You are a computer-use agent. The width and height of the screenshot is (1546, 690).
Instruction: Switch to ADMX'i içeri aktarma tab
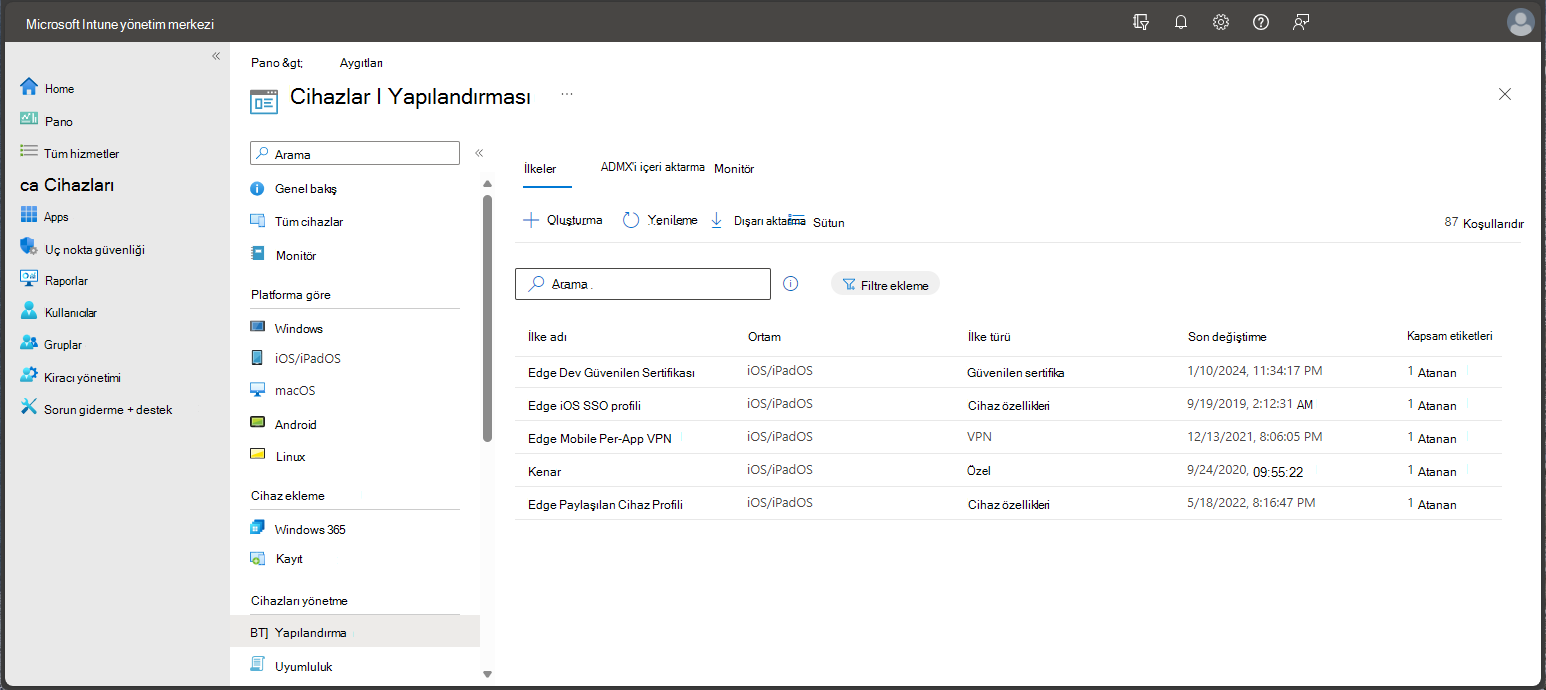pyautogui.click(x=653, y=167)
